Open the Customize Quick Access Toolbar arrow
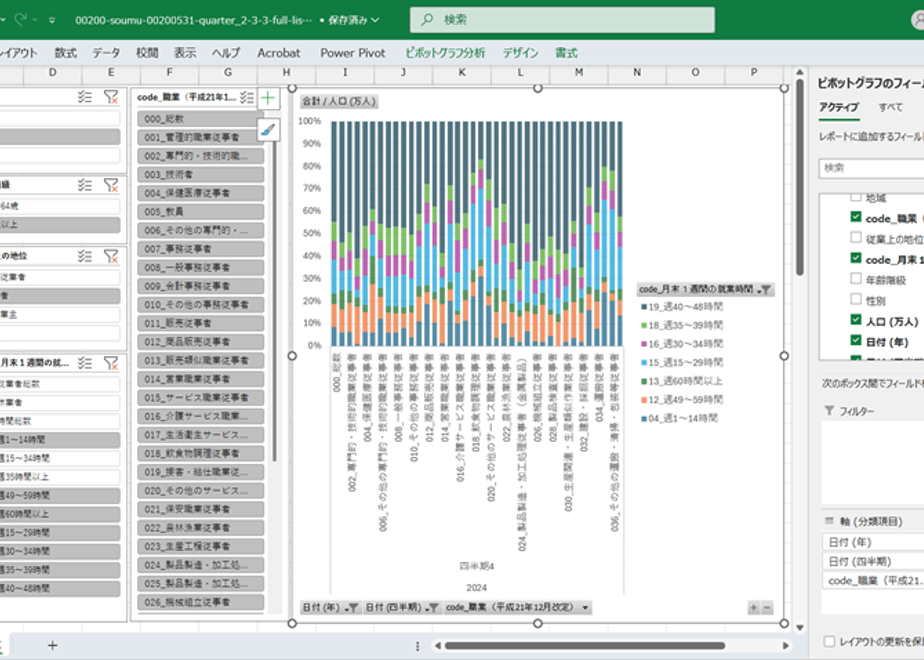This screenshot has height=660, width=924. 52,20
